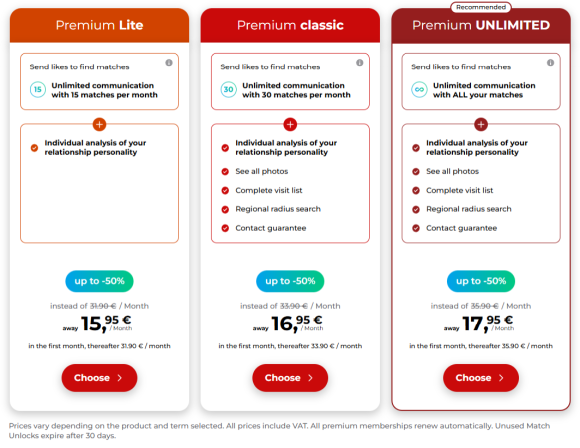Click info icon in Premium Lite box
The width and height of the screenshot is (580, 448).
169,63
